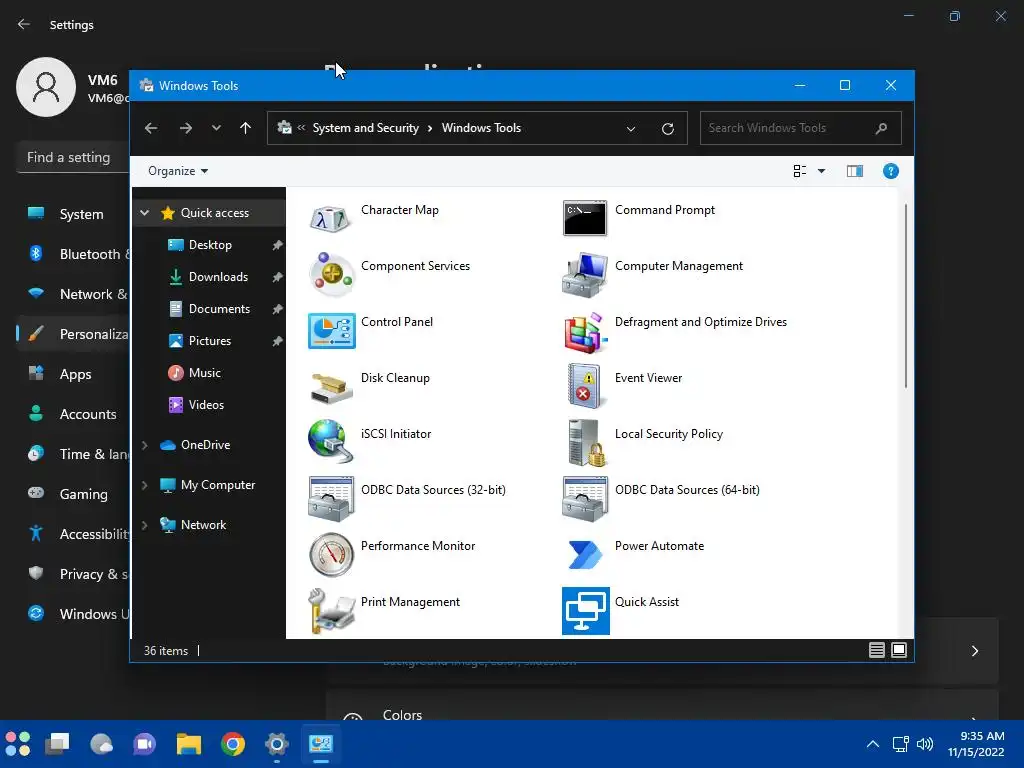Go up one folder level arrow
This screenshot has width=1024, height=768.
click(245, 128)
